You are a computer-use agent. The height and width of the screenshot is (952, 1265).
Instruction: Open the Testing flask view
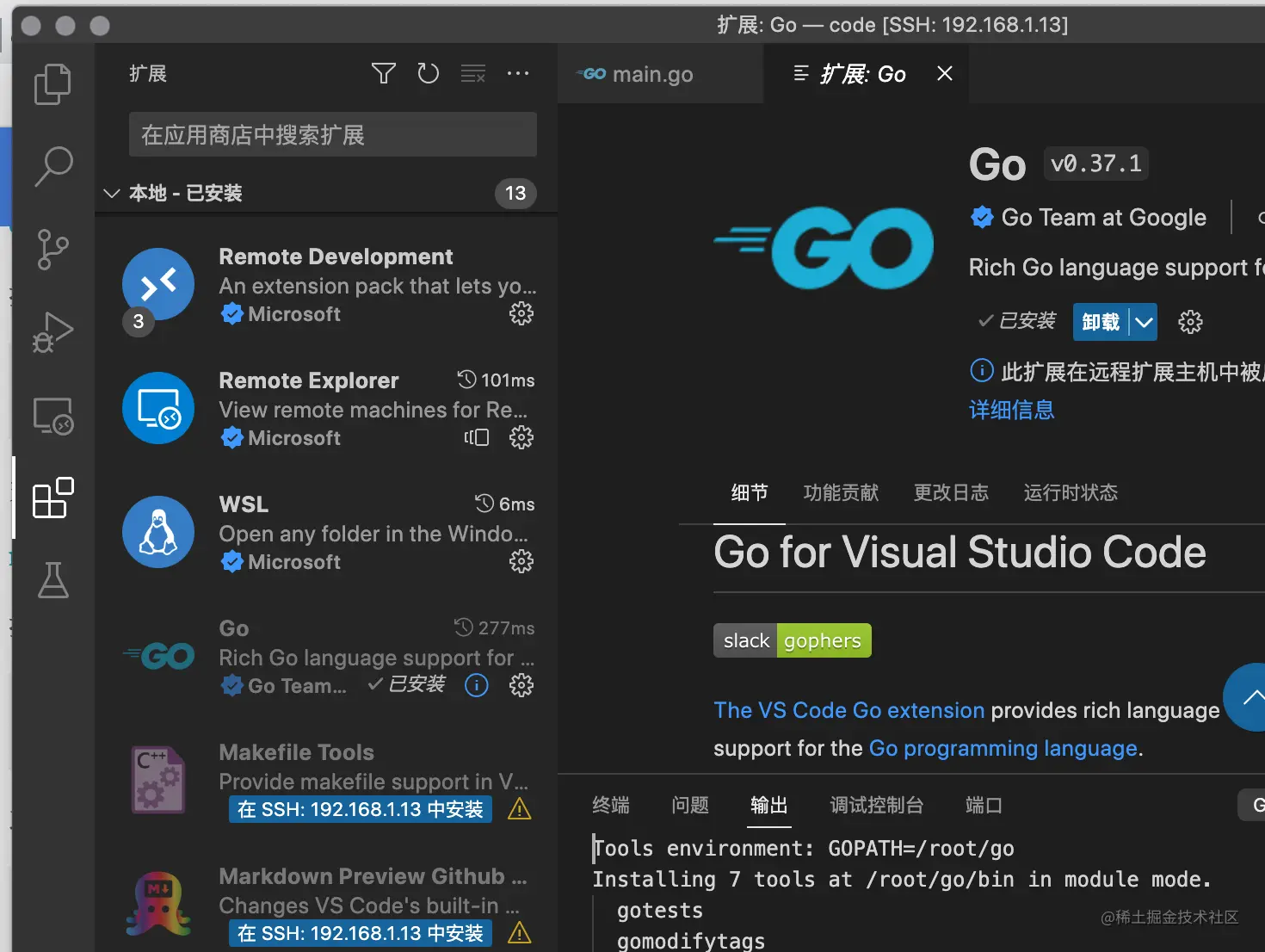coord(52,580)
